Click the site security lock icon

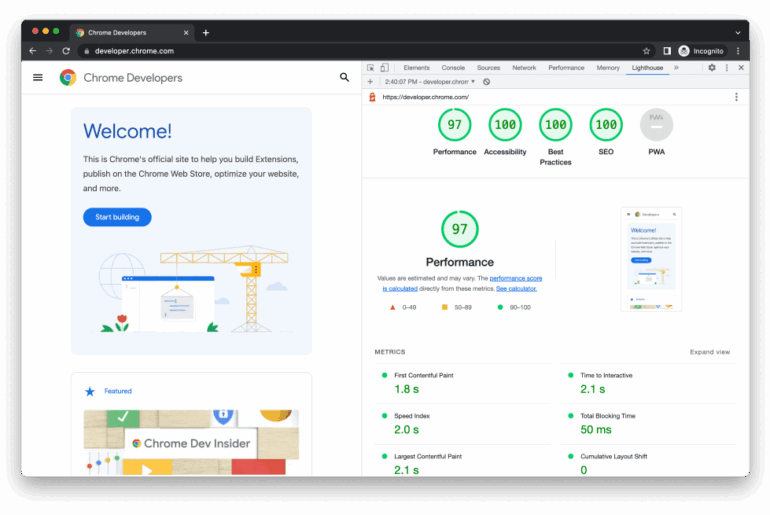tap(86, 51)
